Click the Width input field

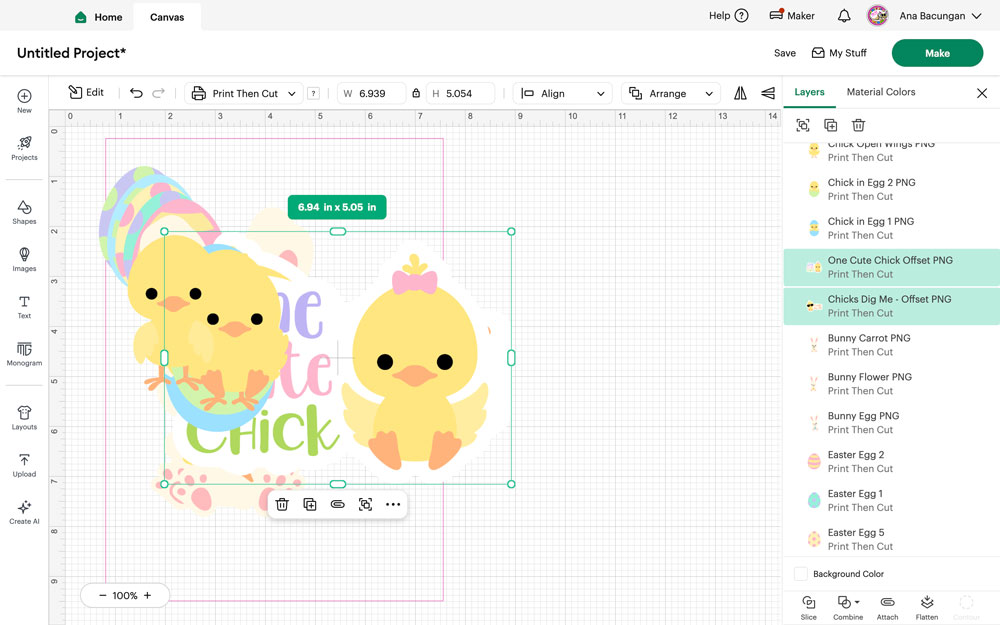pyautogui.click(x=372, y=93)
